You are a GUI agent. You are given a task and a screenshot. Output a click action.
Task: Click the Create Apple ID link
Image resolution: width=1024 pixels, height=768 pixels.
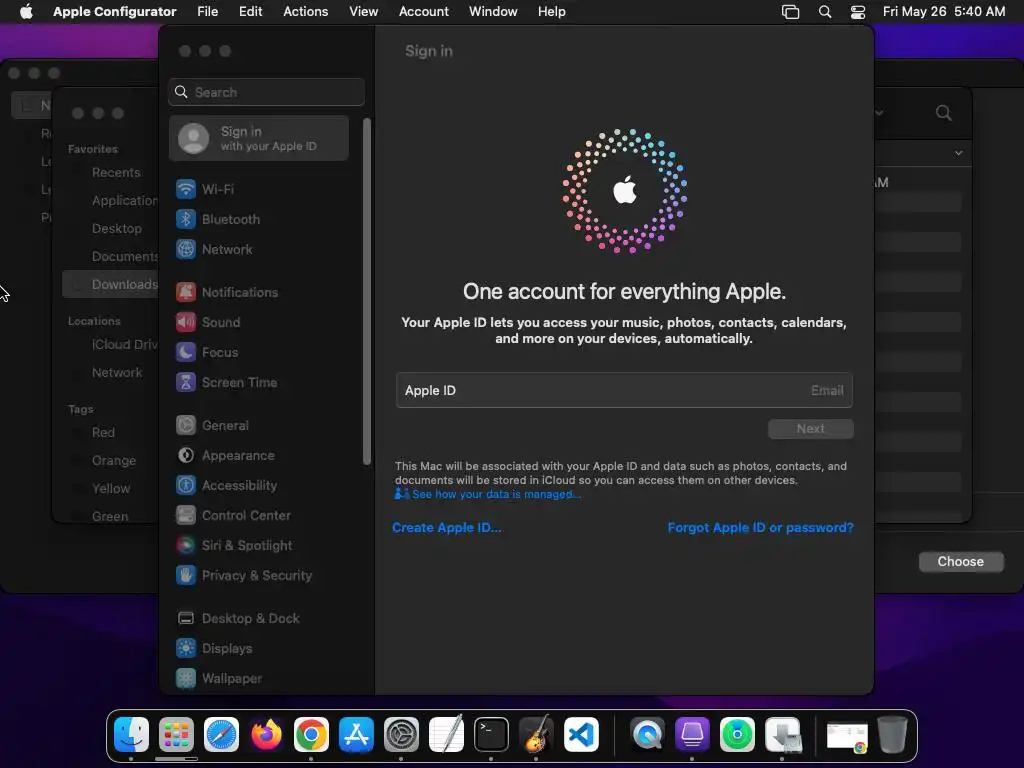coord(447,528)
